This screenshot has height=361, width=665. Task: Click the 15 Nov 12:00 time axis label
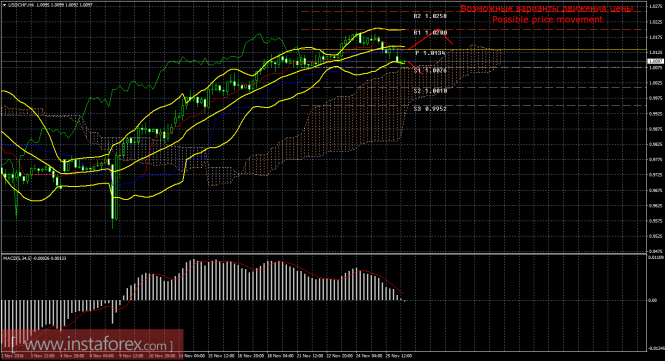click(222, 356)
